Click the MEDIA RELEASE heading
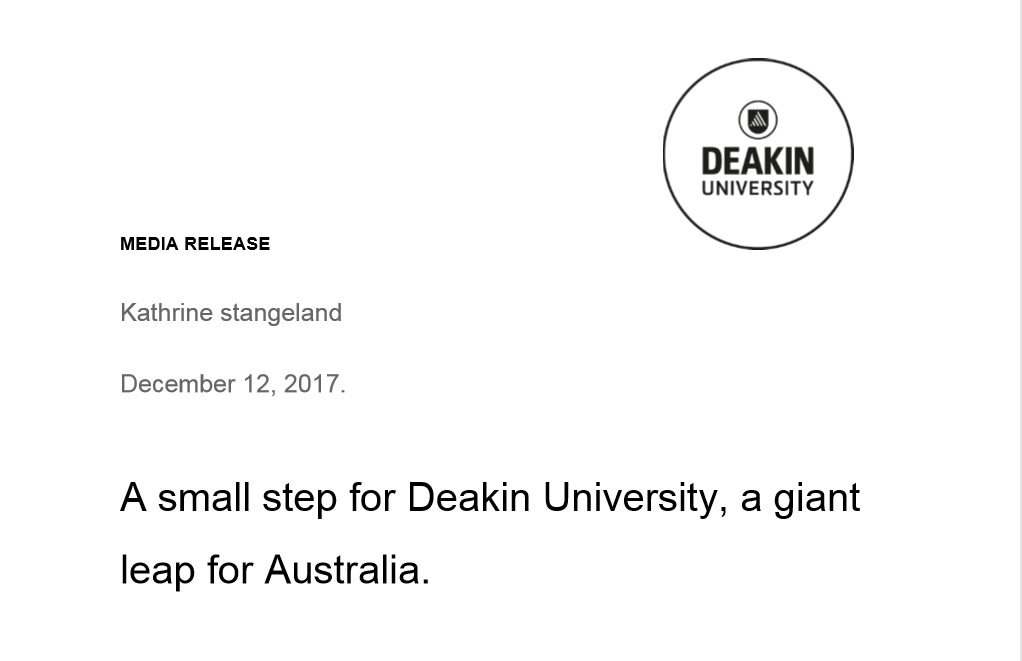 (195, 244)
